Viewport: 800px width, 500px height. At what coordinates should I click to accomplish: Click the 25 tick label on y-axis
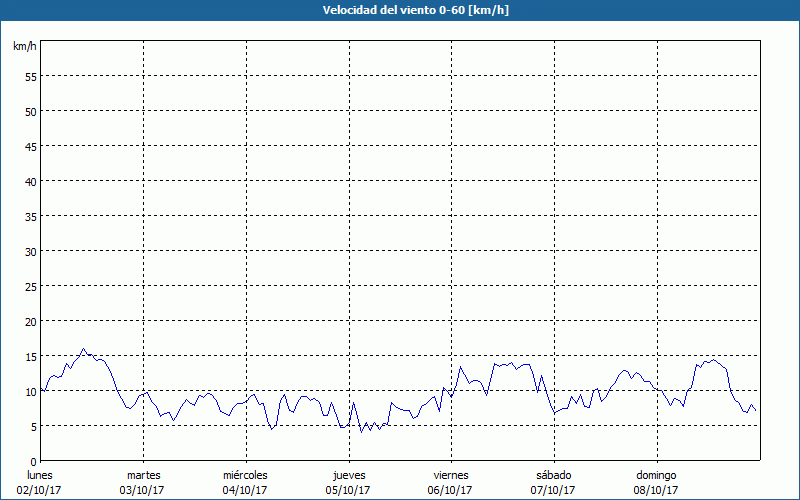pyautogui.click(x=31, y=286)
